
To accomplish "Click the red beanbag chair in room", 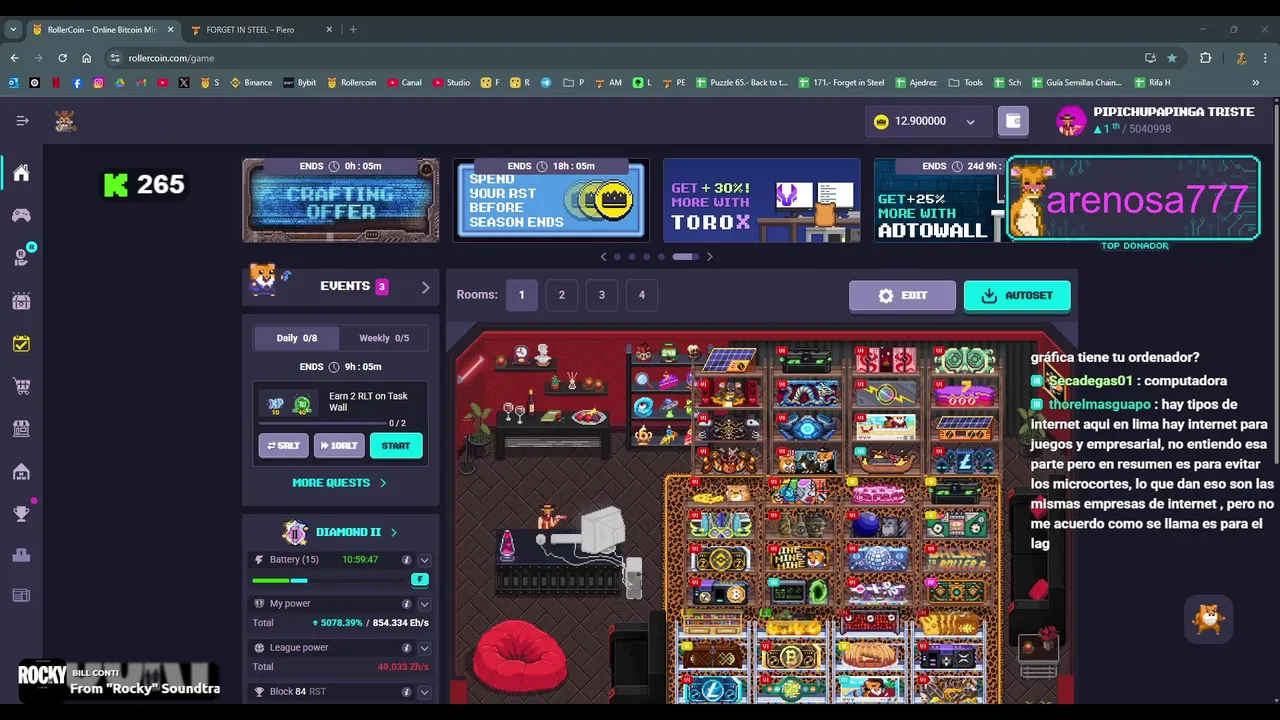I will (x=520, y=657).
